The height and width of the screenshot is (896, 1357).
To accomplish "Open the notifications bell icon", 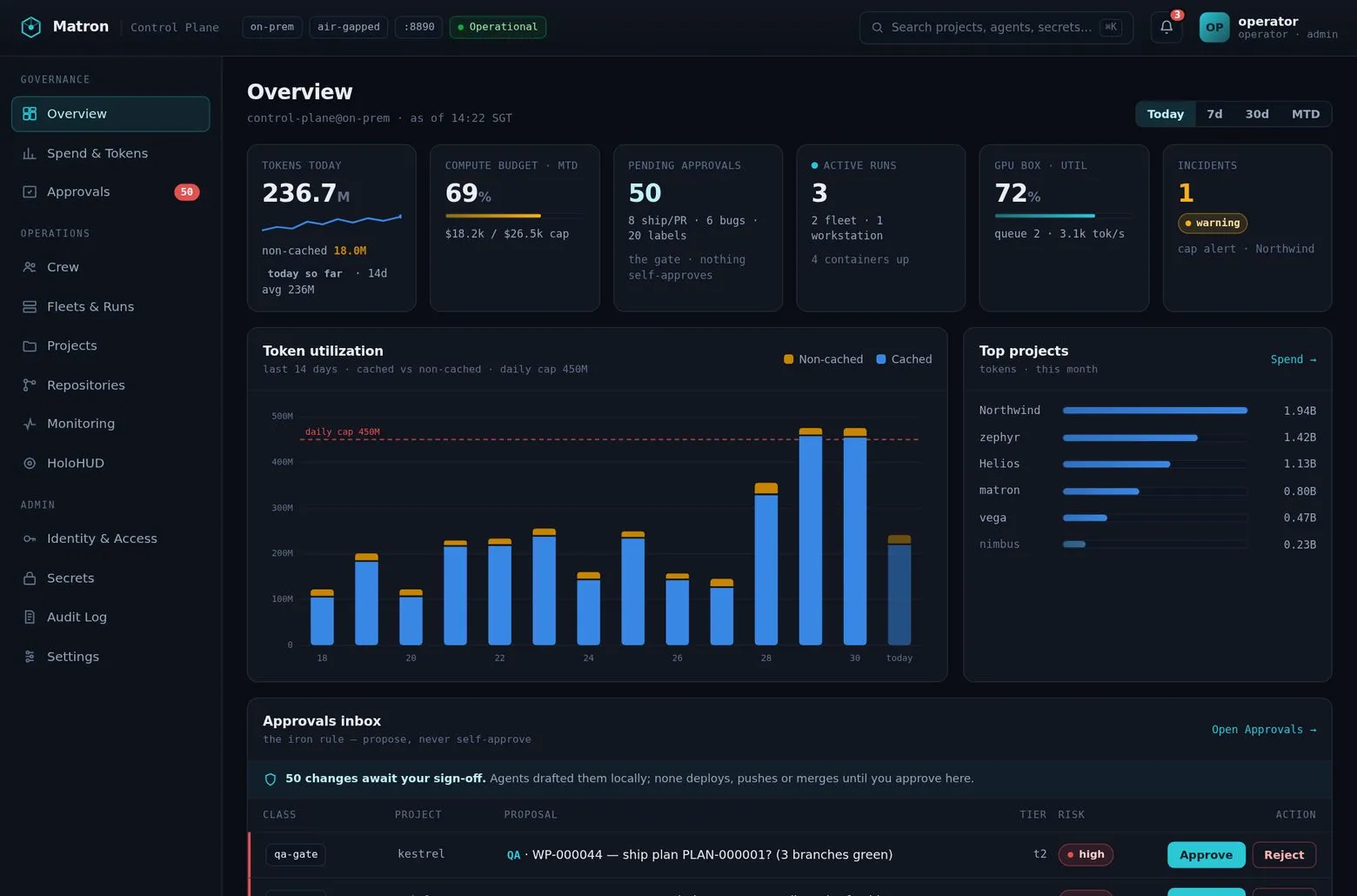I will coord(1166,27).
